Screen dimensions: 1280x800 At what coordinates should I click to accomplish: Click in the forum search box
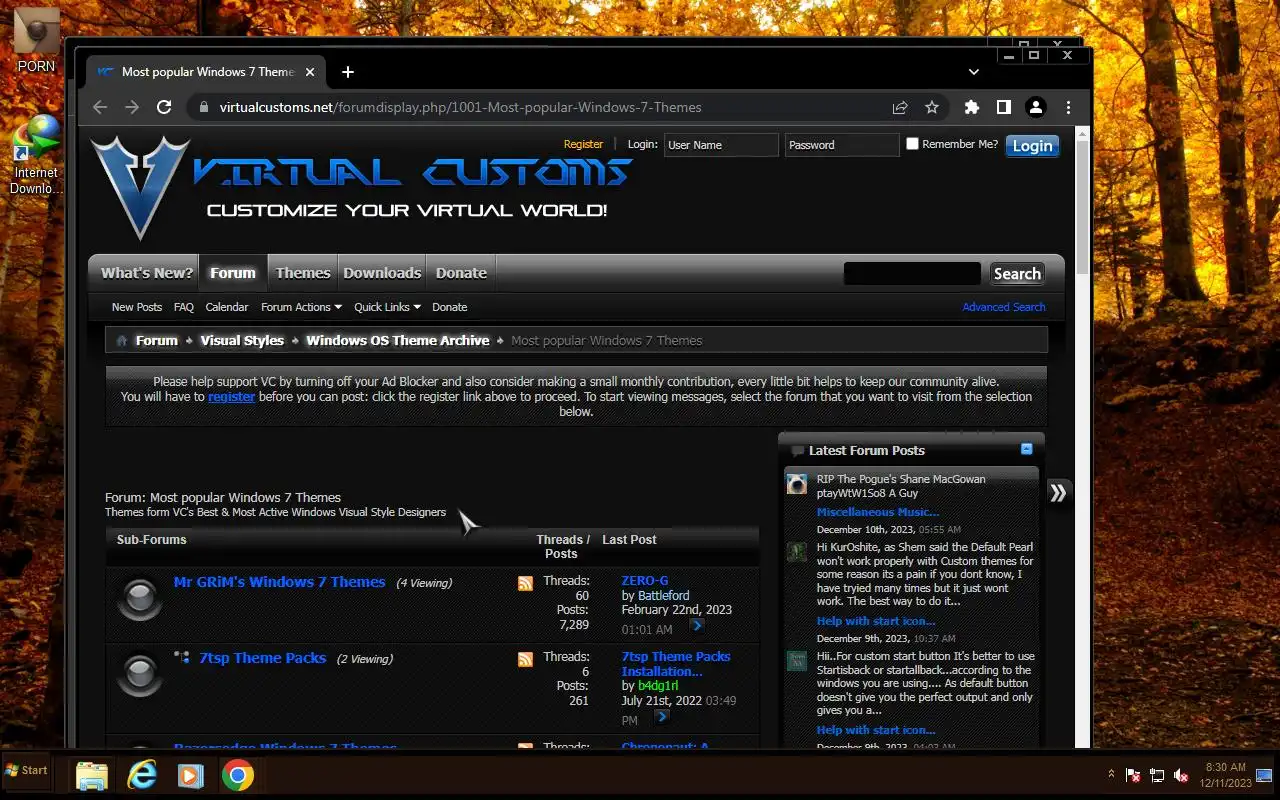[912, 274]
